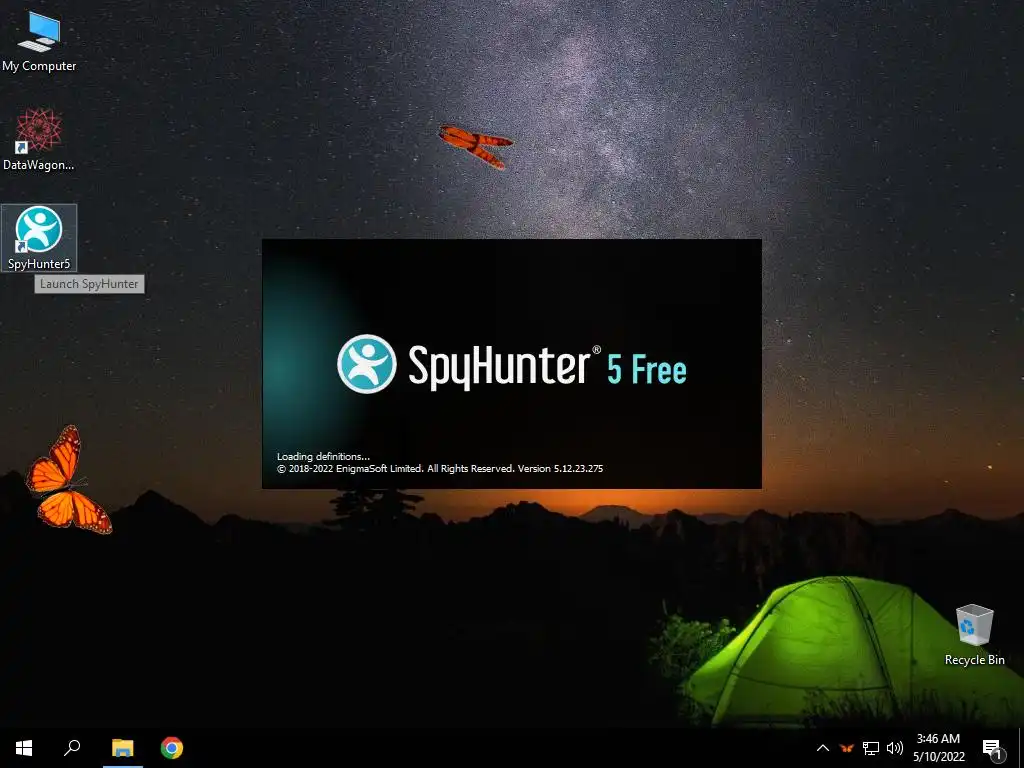Click the flying butterfly near top center

pos(475,146)
